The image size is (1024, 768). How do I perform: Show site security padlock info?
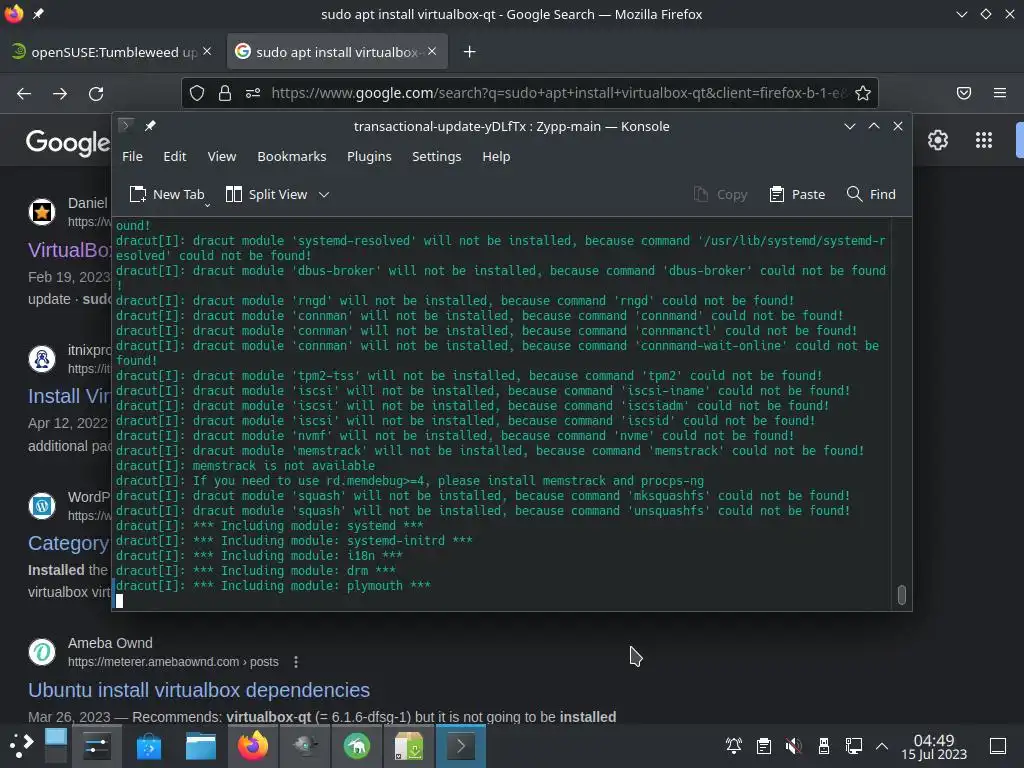225,93
